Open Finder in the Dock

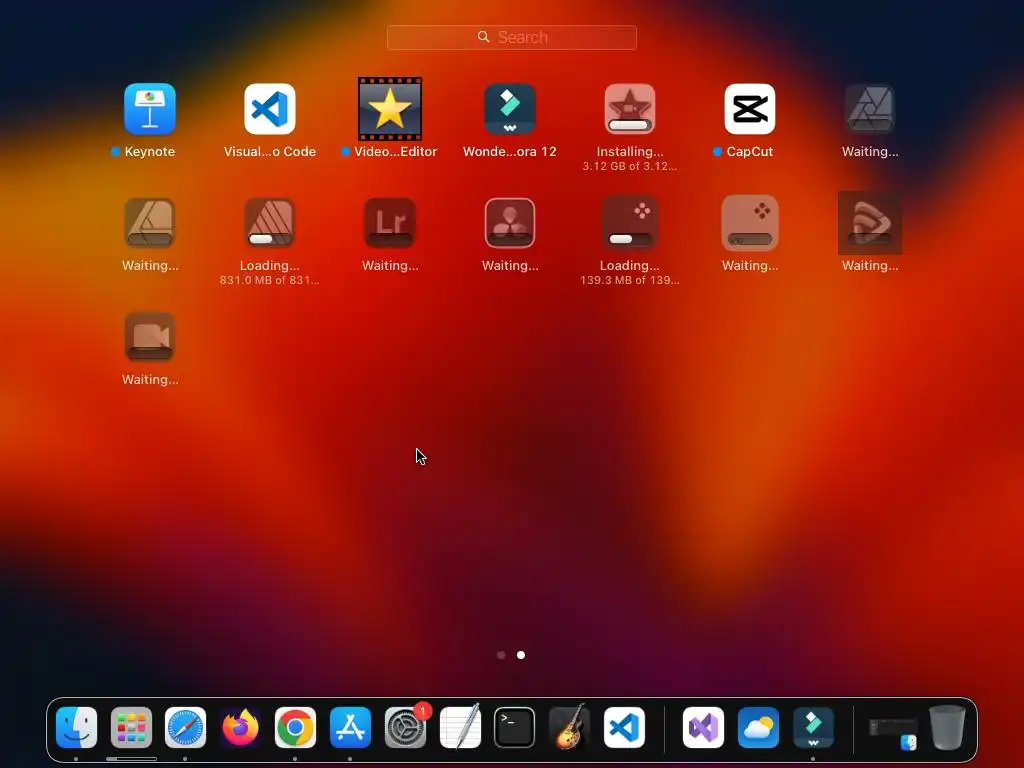point(76,728)
